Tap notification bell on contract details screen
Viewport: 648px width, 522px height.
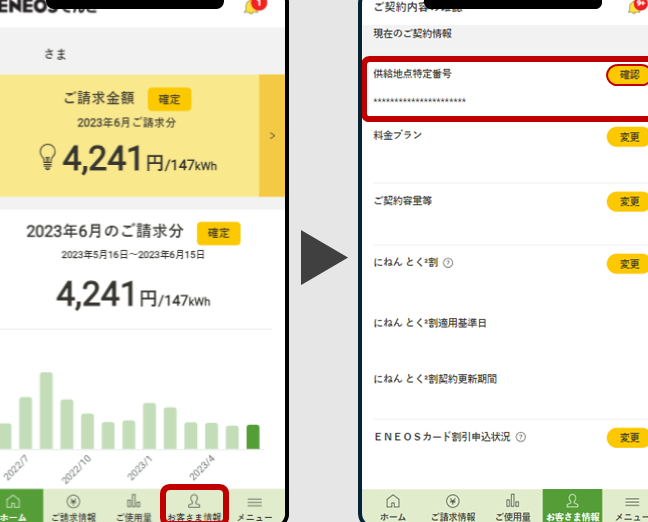click(x=637, y=7)
